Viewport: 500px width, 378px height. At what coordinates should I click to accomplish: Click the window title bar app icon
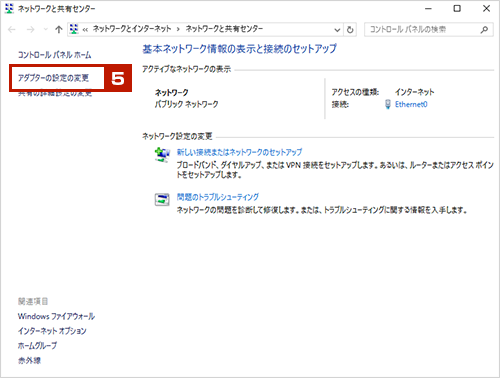(9, 9)
